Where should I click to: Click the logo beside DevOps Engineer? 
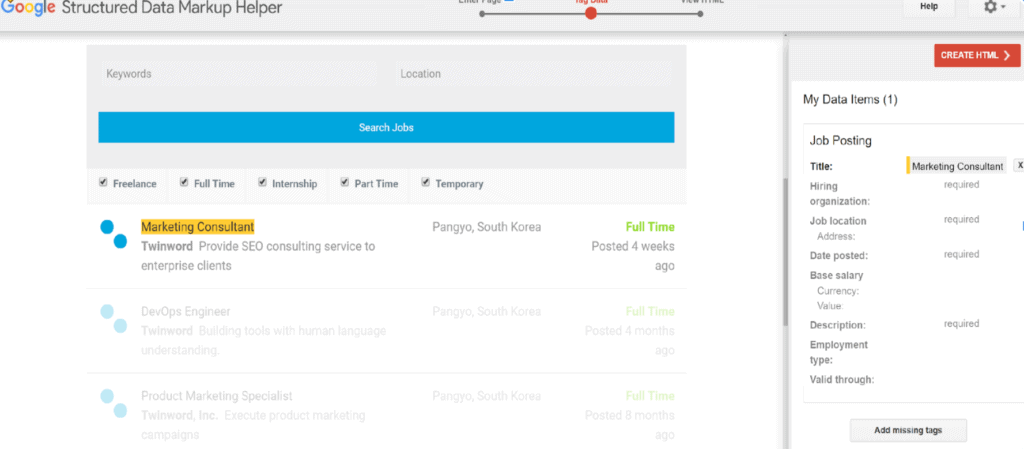click(x=114, y=319)
